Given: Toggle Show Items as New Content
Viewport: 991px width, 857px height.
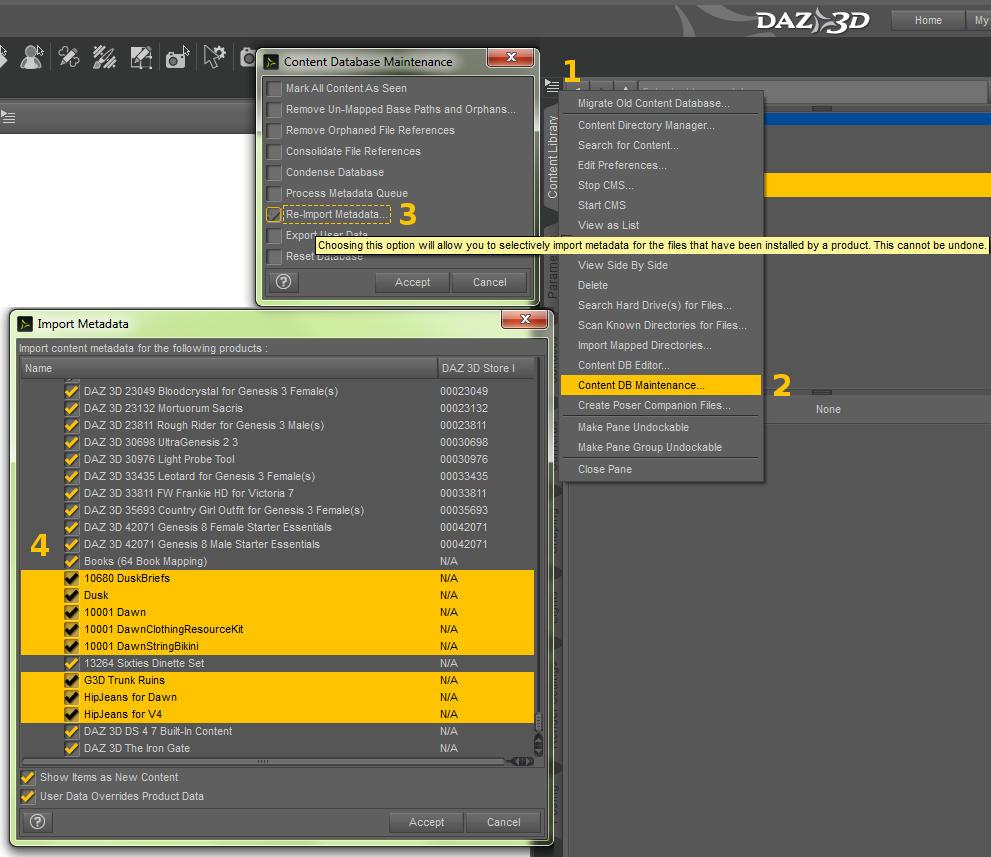Looking at the screenshot, I should point(27,777).
